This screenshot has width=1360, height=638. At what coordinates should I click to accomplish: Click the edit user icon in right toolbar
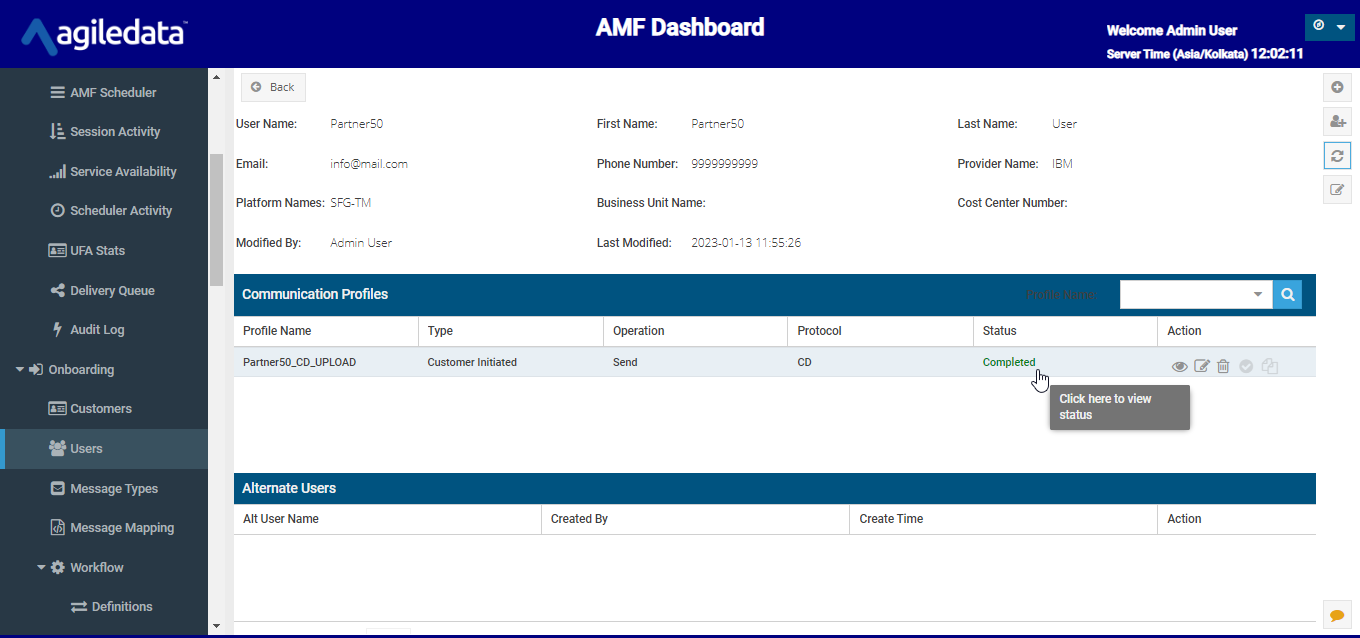pos(1337,189)
